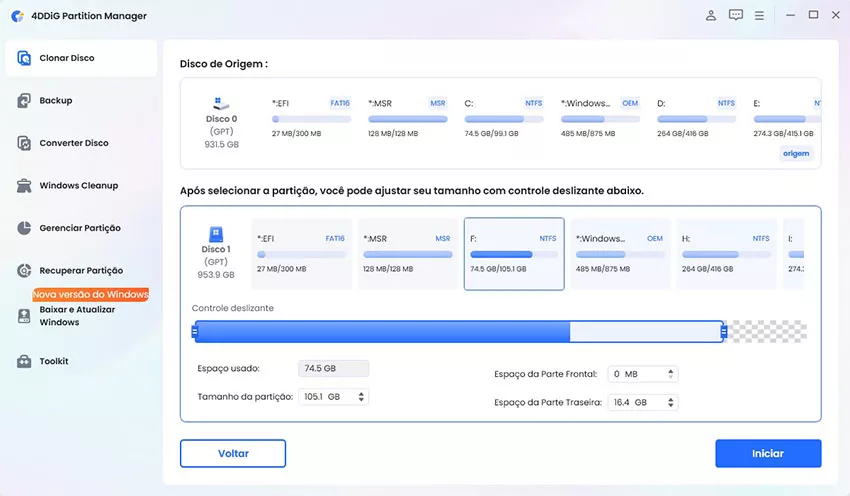
Task: Click the Clonar Disco sidebar icon
Action: tap(24, 58)
